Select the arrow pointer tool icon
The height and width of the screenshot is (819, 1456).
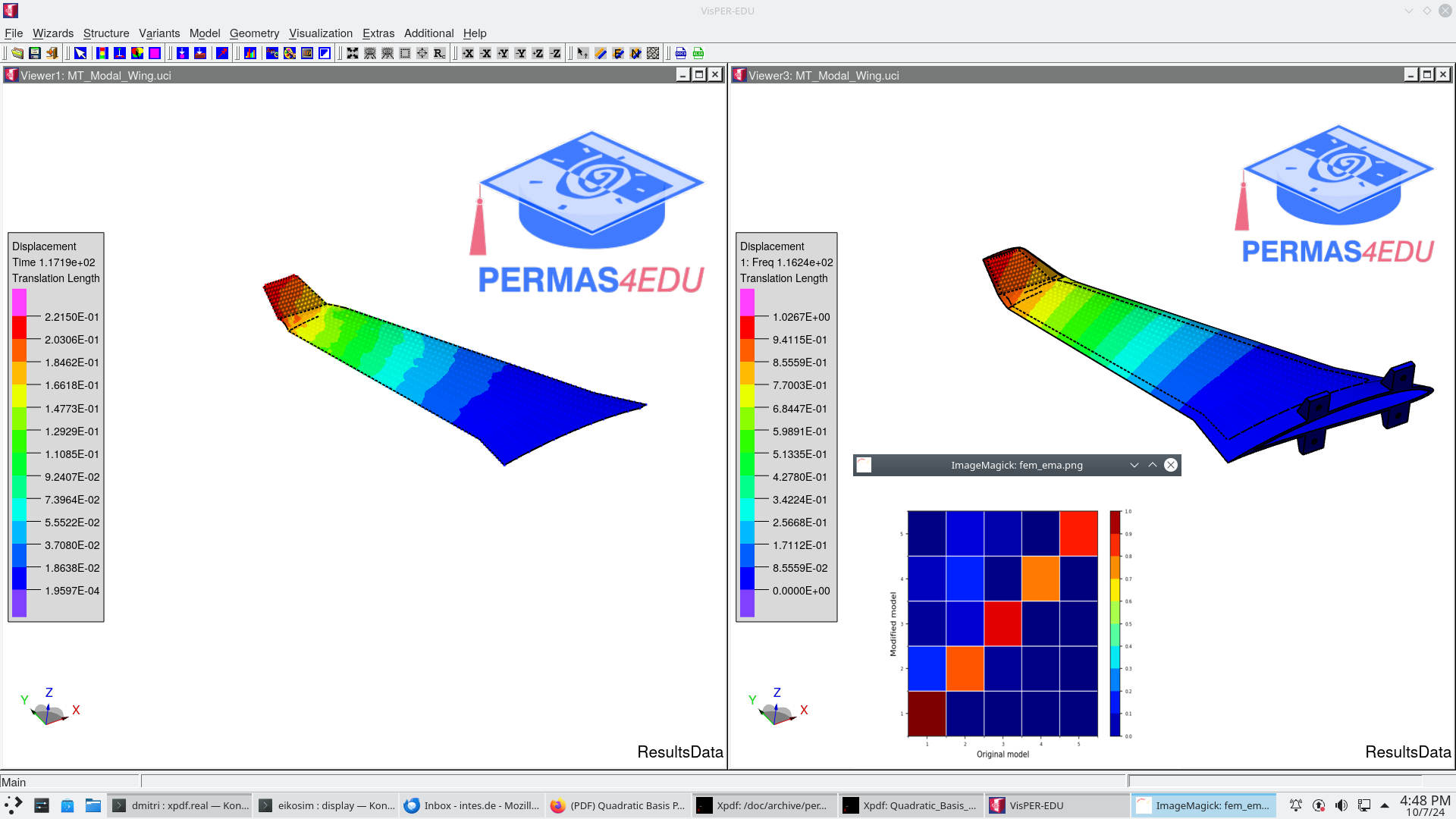click(80, 53)
